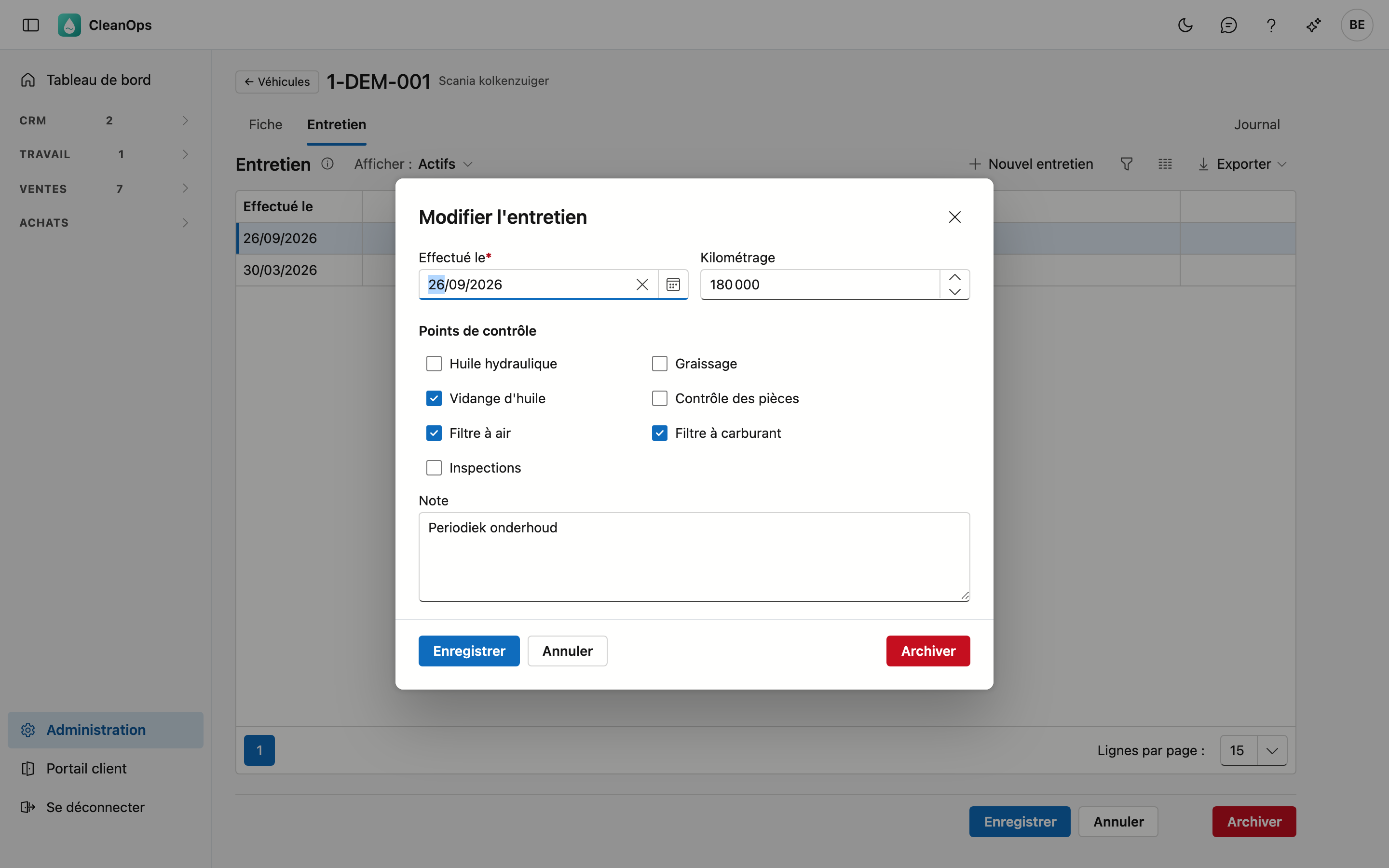Open the column layout icon
Viewport: 1389px width, 868px height.
[x=1165, y=164]
